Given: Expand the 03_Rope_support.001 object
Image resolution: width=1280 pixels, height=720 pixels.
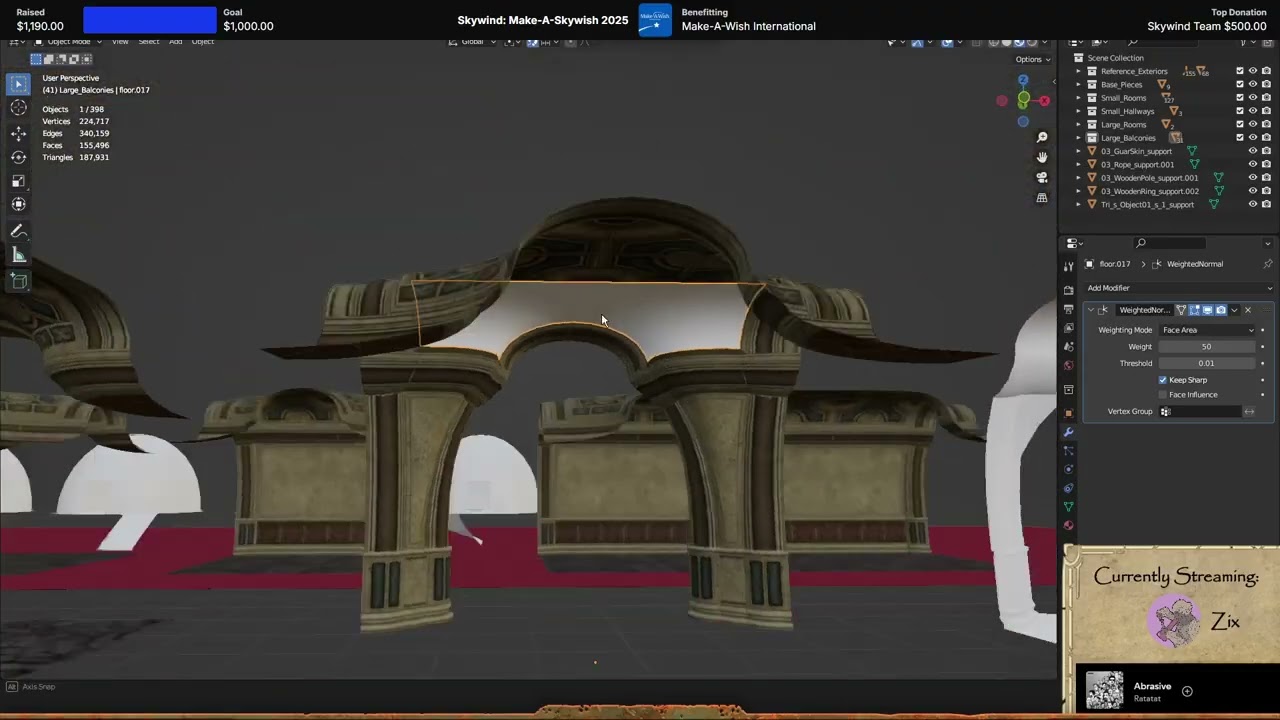Looking at the screenshot, I should coord(1079,164).
